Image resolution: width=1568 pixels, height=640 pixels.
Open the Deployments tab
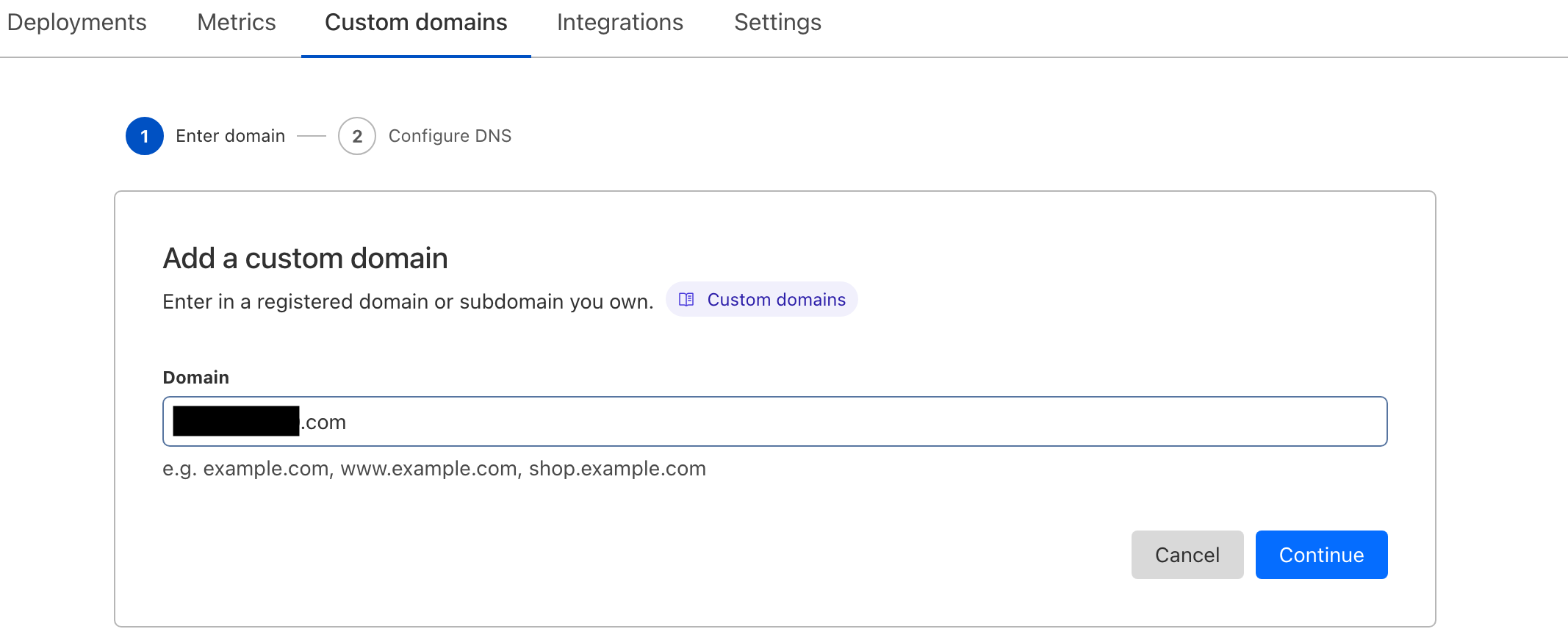(76, 23)
